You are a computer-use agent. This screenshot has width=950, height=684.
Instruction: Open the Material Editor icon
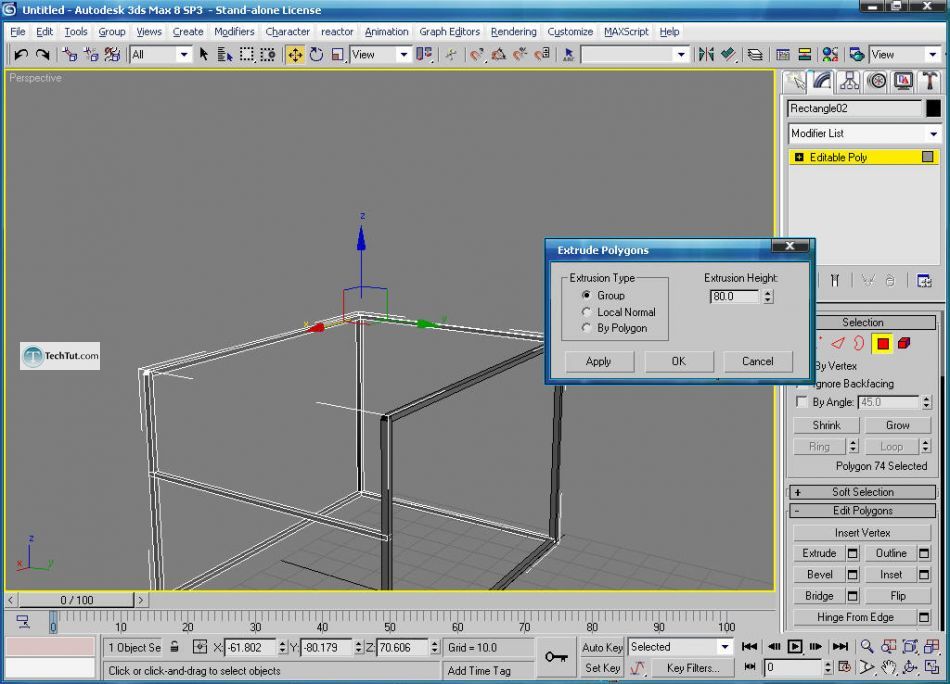pyautogui.click(x=830, y=55)
